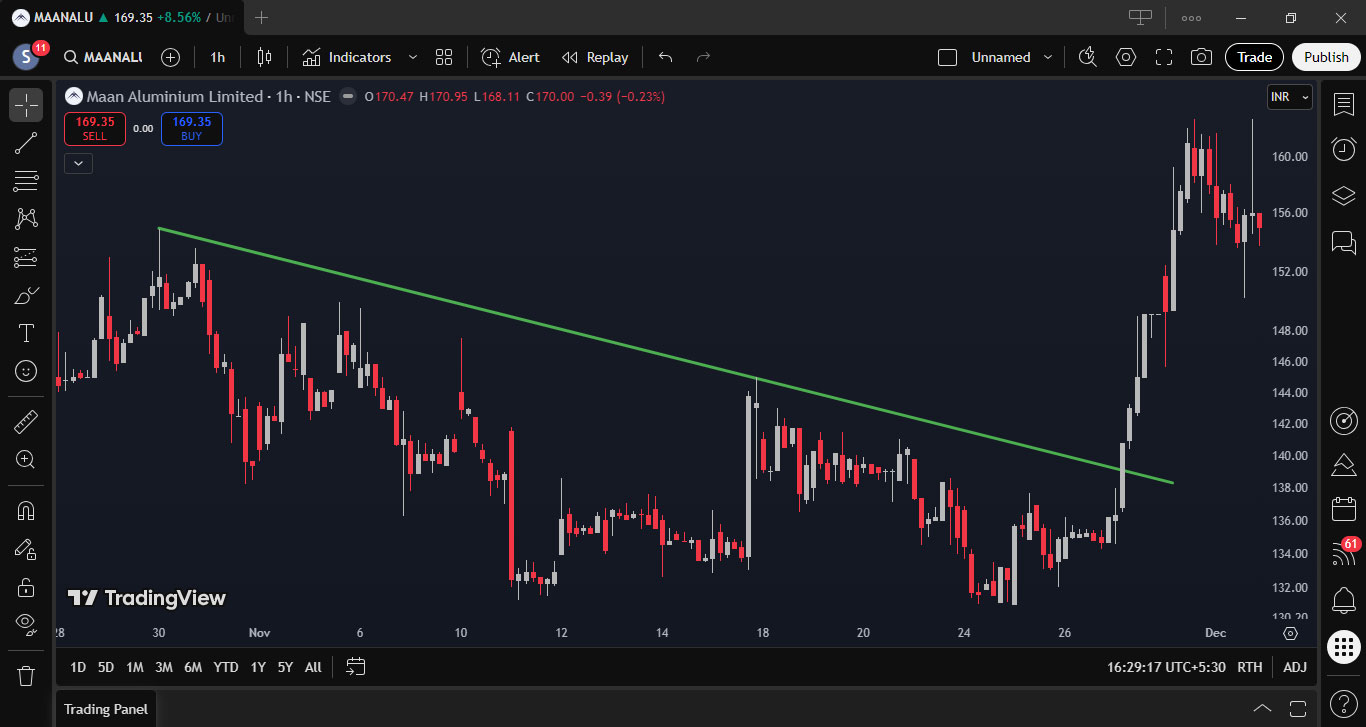The width and height of the screenshot is (1366, 727).
Task: Redo the last undone action
Action: (x=703, y=57)
